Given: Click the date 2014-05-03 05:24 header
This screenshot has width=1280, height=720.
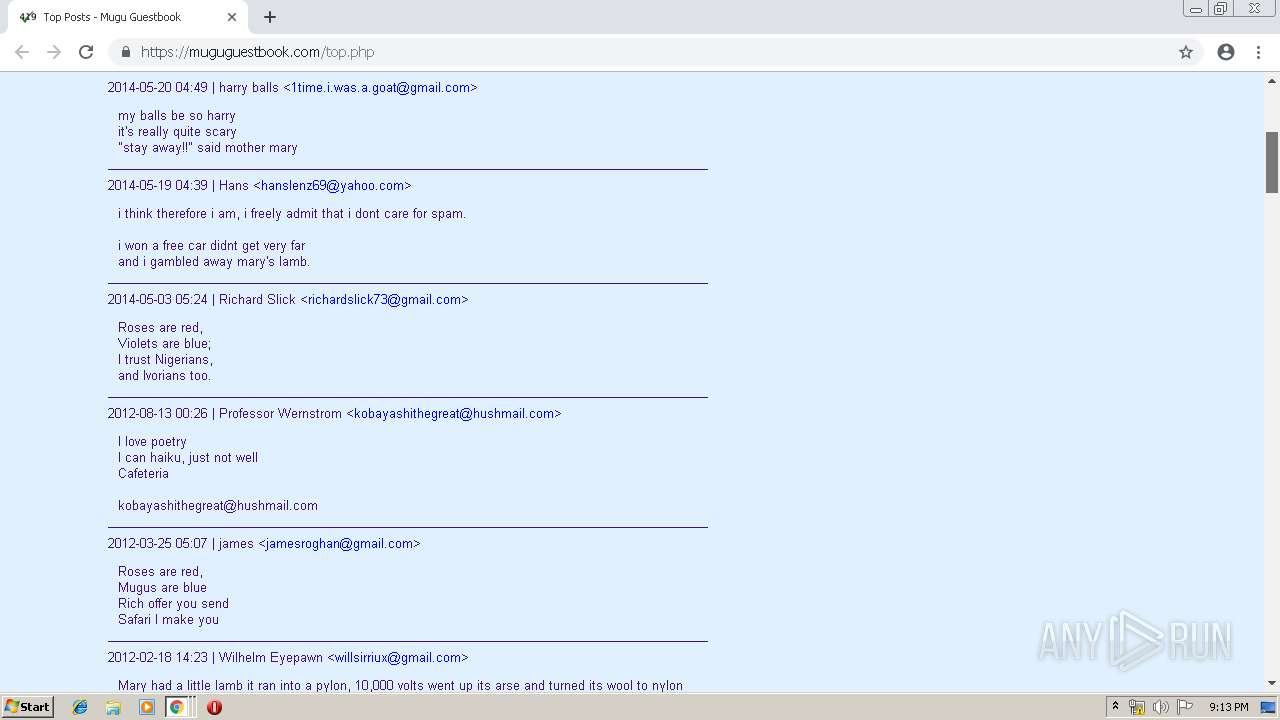Looking at the screenshot, I should pos(158,300).
